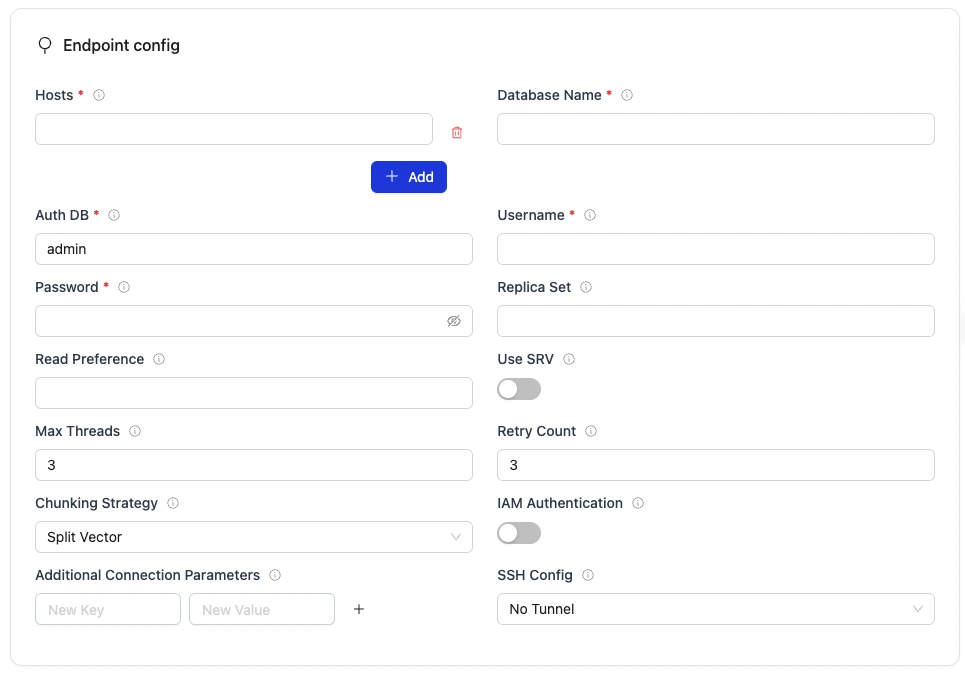Open the Auth DB info tooltip icon

pyautogui.click(x=113, y=215)
